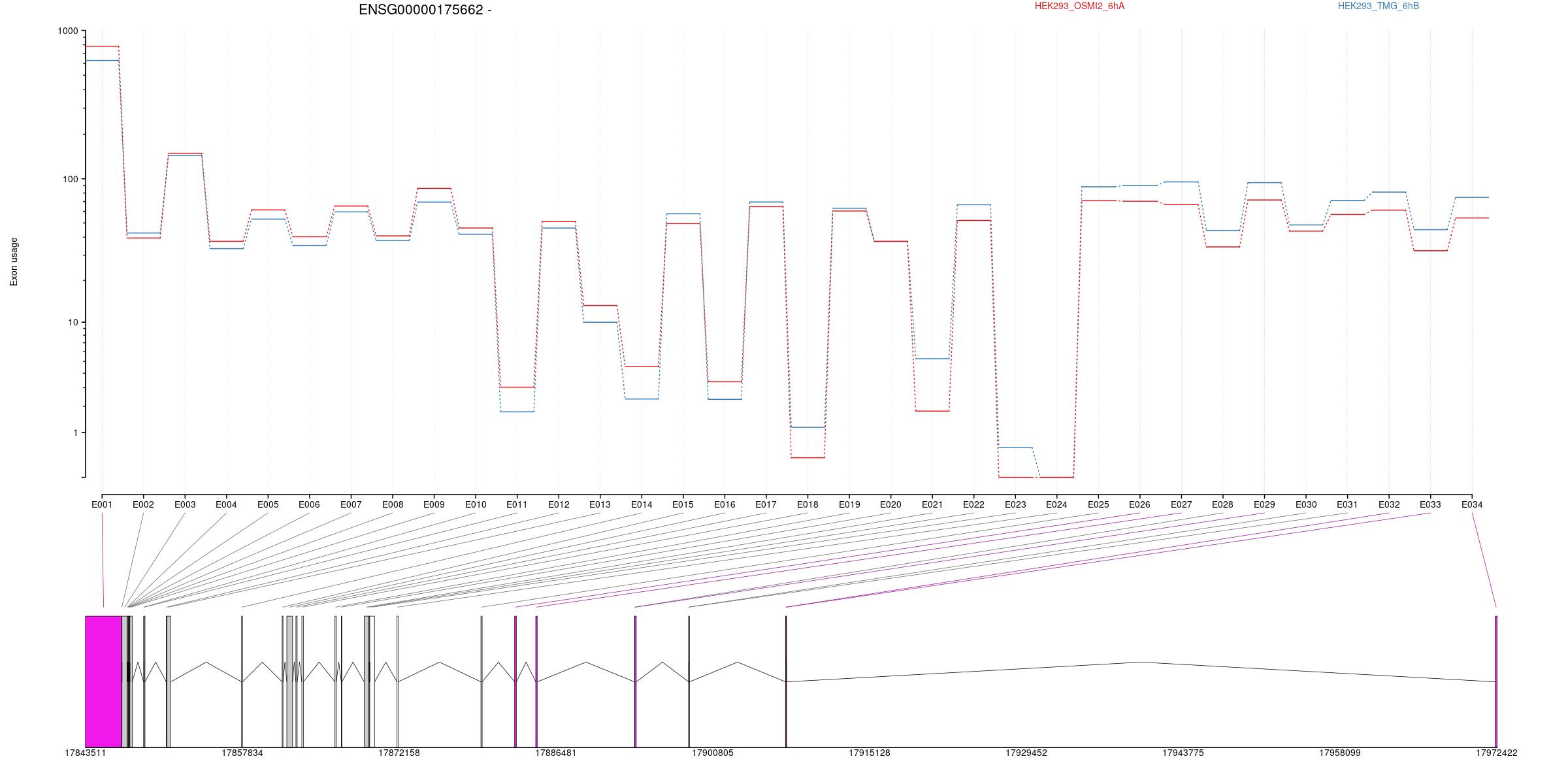This screenshot has height=784, width=1568.
Task: Click y-axis tick value 1000
Action: tap(67, 31)
